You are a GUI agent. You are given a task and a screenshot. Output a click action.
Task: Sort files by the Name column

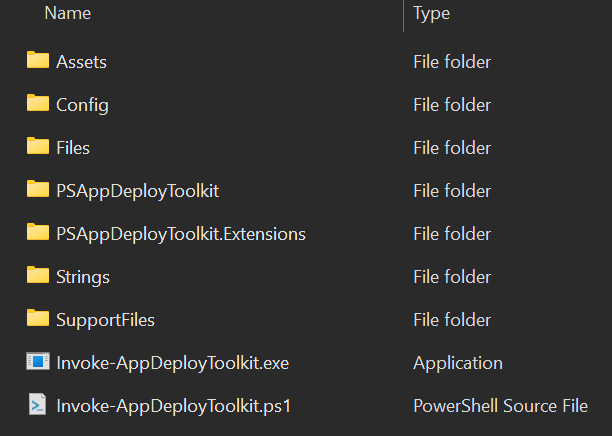[x=68, y=13]
